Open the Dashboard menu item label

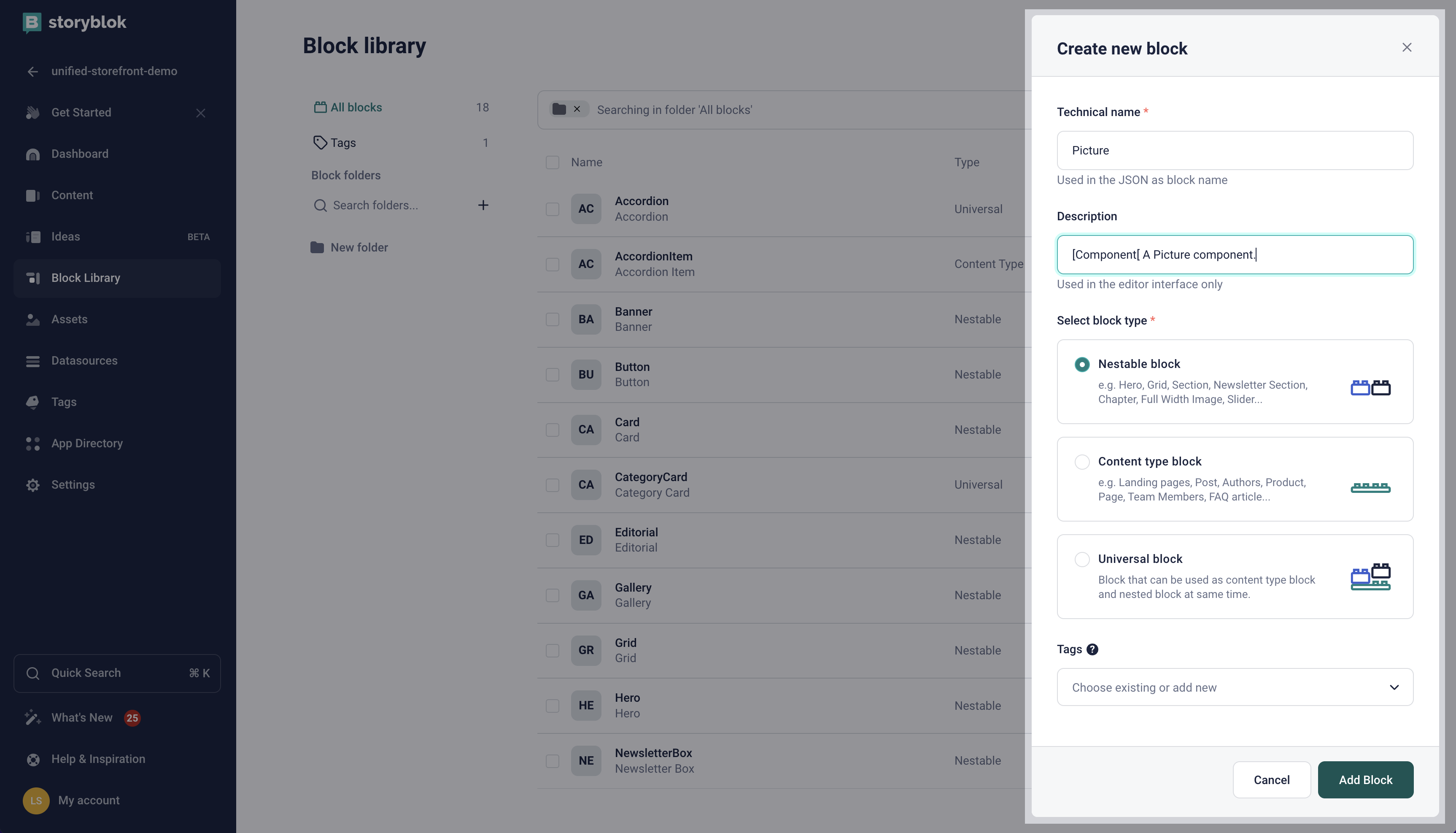point(80,154)
